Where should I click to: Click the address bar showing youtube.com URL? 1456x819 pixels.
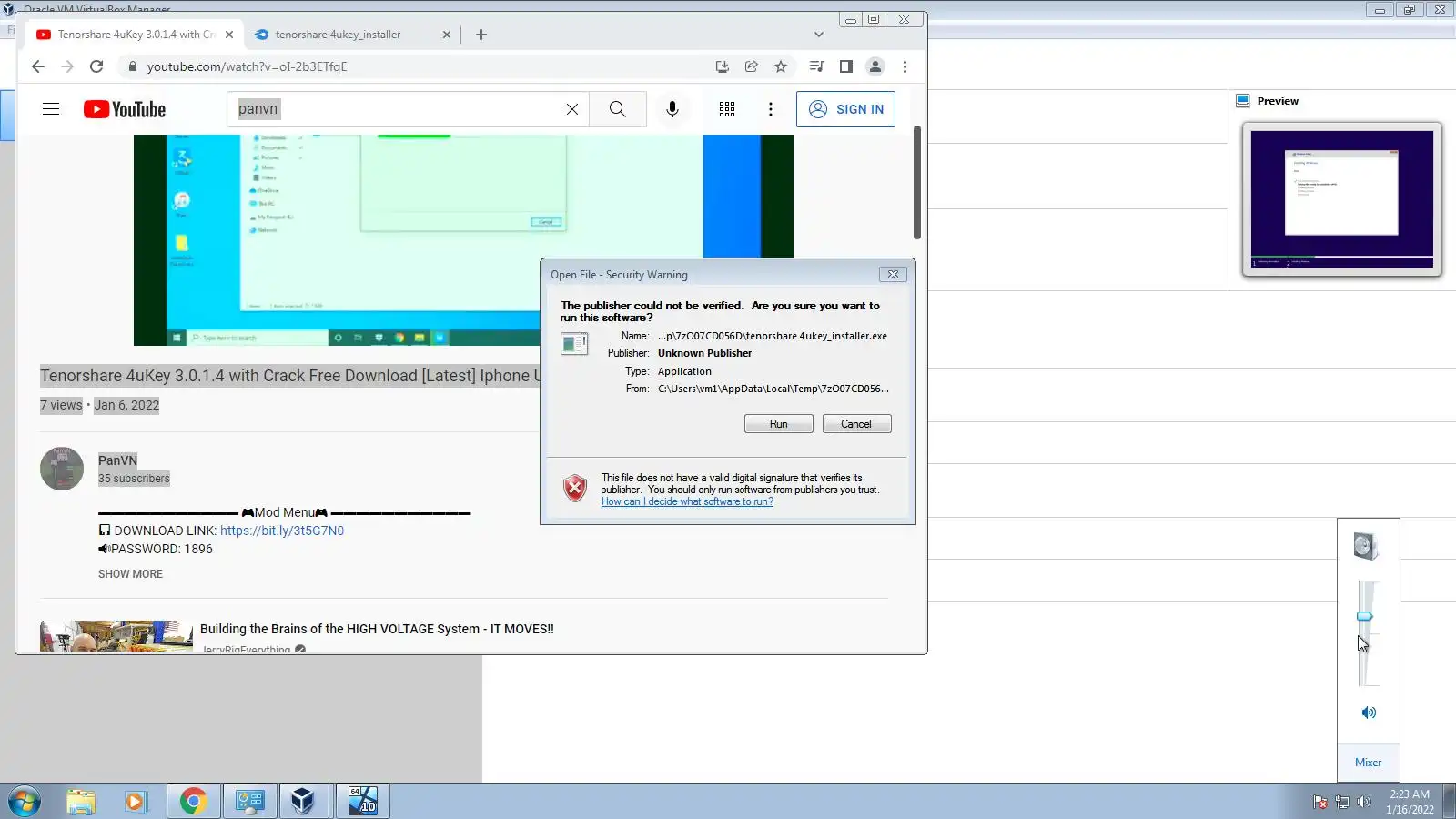[419, 66]
